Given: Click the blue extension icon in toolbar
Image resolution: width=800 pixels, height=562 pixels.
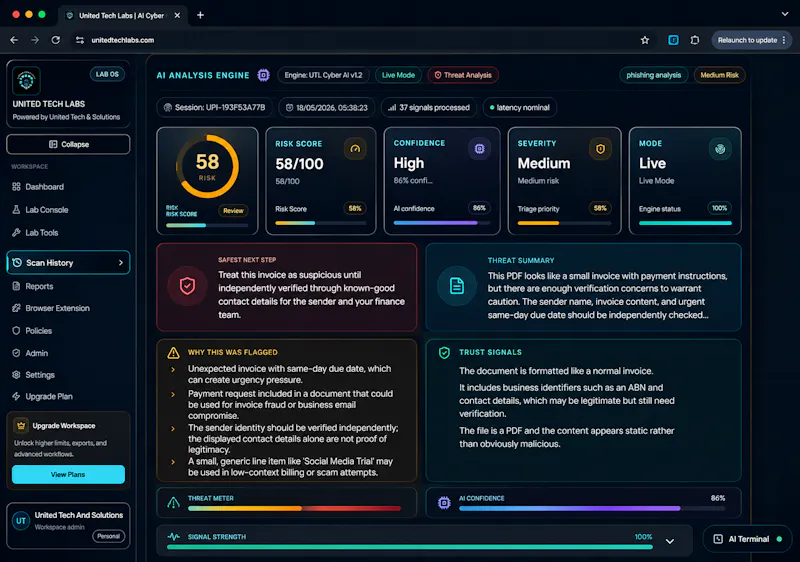Looking at the screenshot, I should coord(673,40).
